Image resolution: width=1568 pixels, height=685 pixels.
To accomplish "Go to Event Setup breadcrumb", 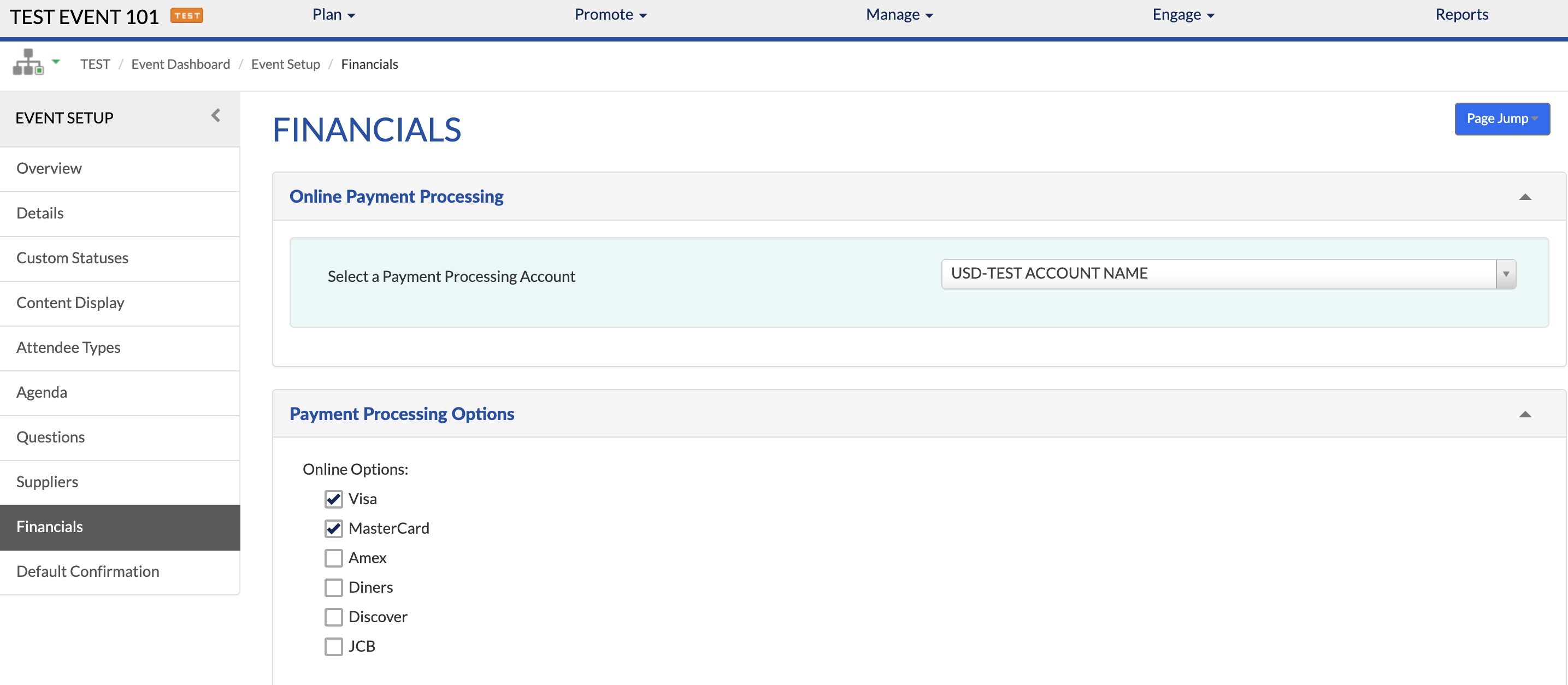I will pos(286,64).
